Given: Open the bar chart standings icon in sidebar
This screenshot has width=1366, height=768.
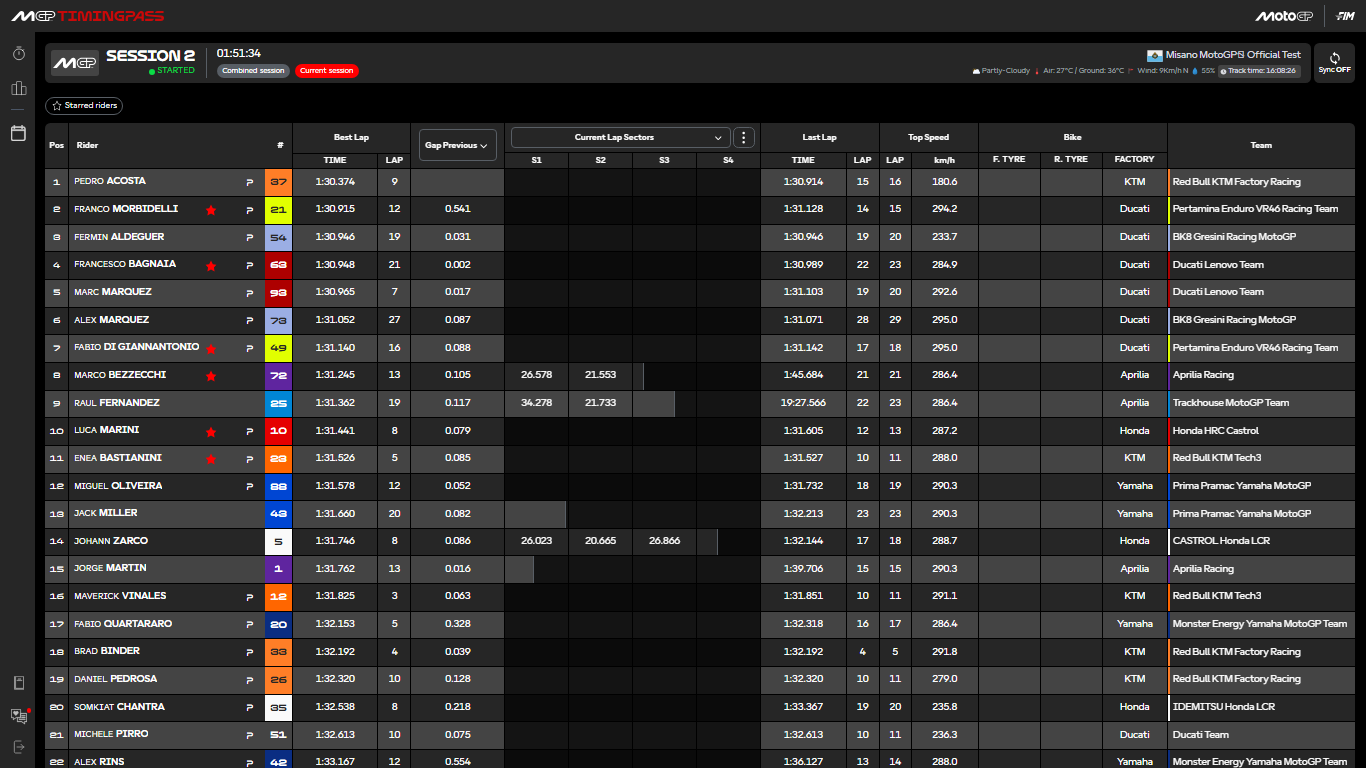Looking at the screenshot, I should [18, 89].
